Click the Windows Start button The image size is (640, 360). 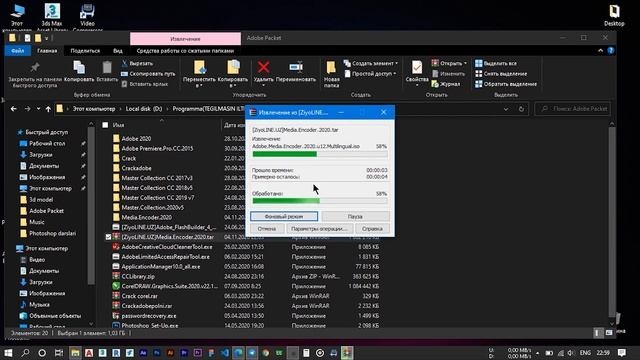(8, 353)
